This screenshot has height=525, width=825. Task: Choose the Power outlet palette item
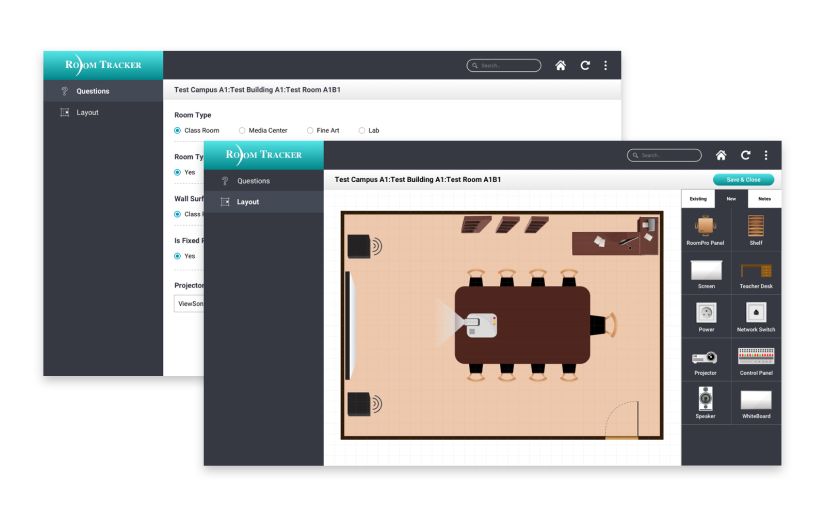pos(706,317)
